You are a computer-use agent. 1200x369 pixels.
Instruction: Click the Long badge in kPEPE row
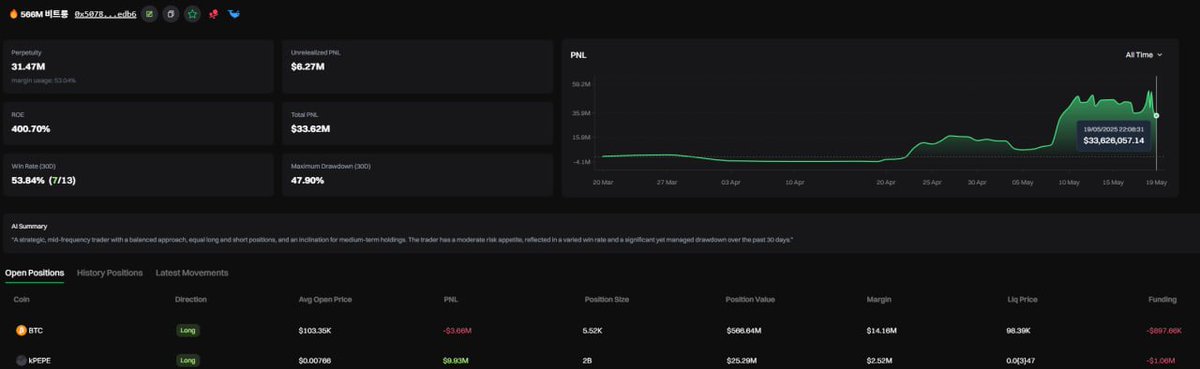187,360
